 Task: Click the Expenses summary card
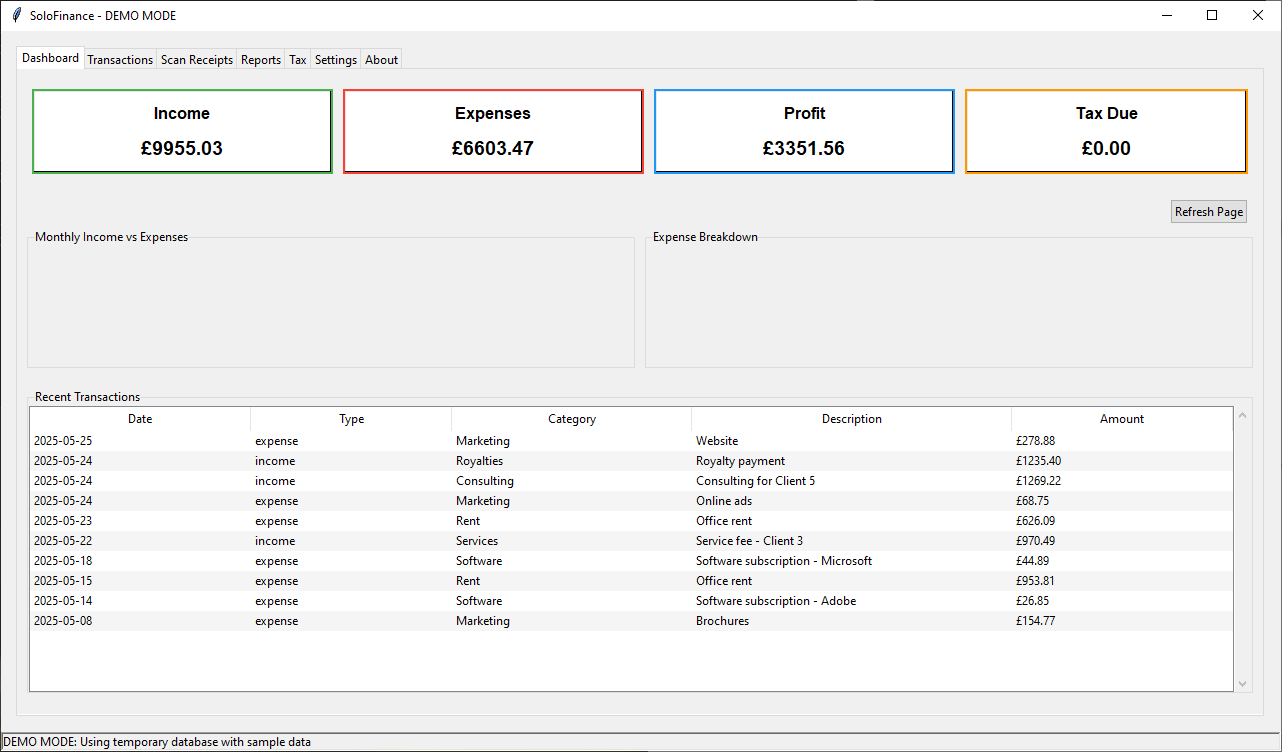click(493, 131)
